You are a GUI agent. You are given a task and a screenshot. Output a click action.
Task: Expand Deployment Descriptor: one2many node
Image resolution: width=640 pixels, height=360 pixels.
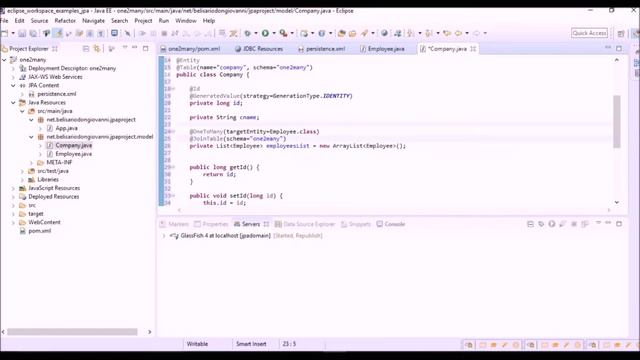[x=13, y=68]
